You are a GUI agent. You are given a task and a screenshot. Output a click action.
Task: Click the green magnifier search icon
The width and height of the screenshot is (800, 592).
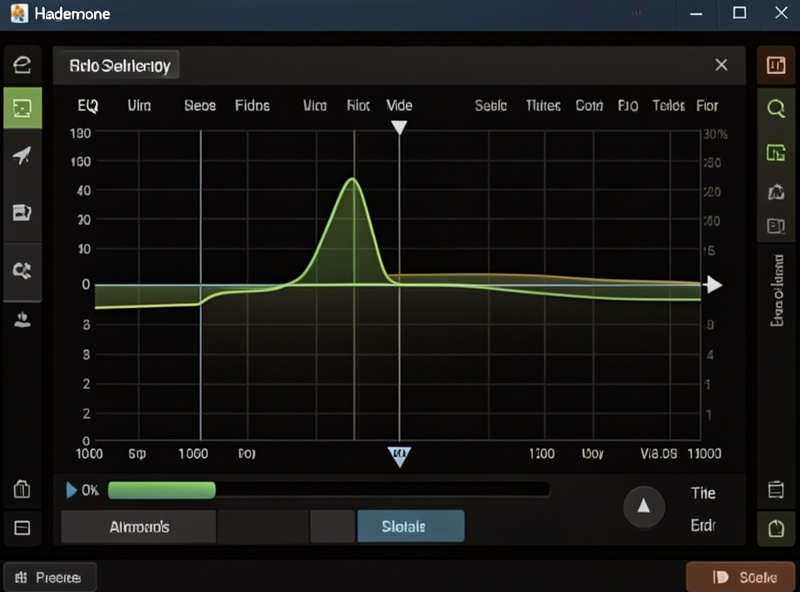click(x=776, y=108)
